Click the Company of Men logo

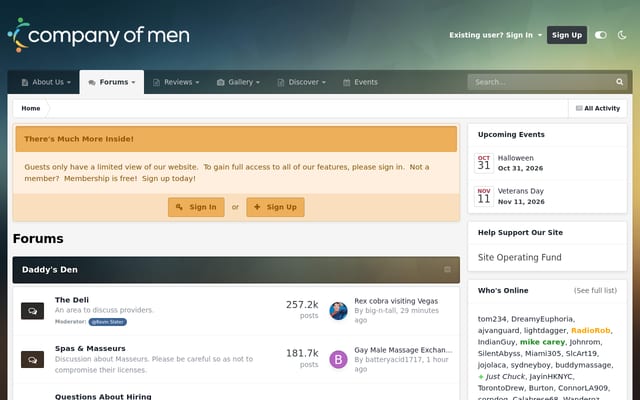click(98, 35)
